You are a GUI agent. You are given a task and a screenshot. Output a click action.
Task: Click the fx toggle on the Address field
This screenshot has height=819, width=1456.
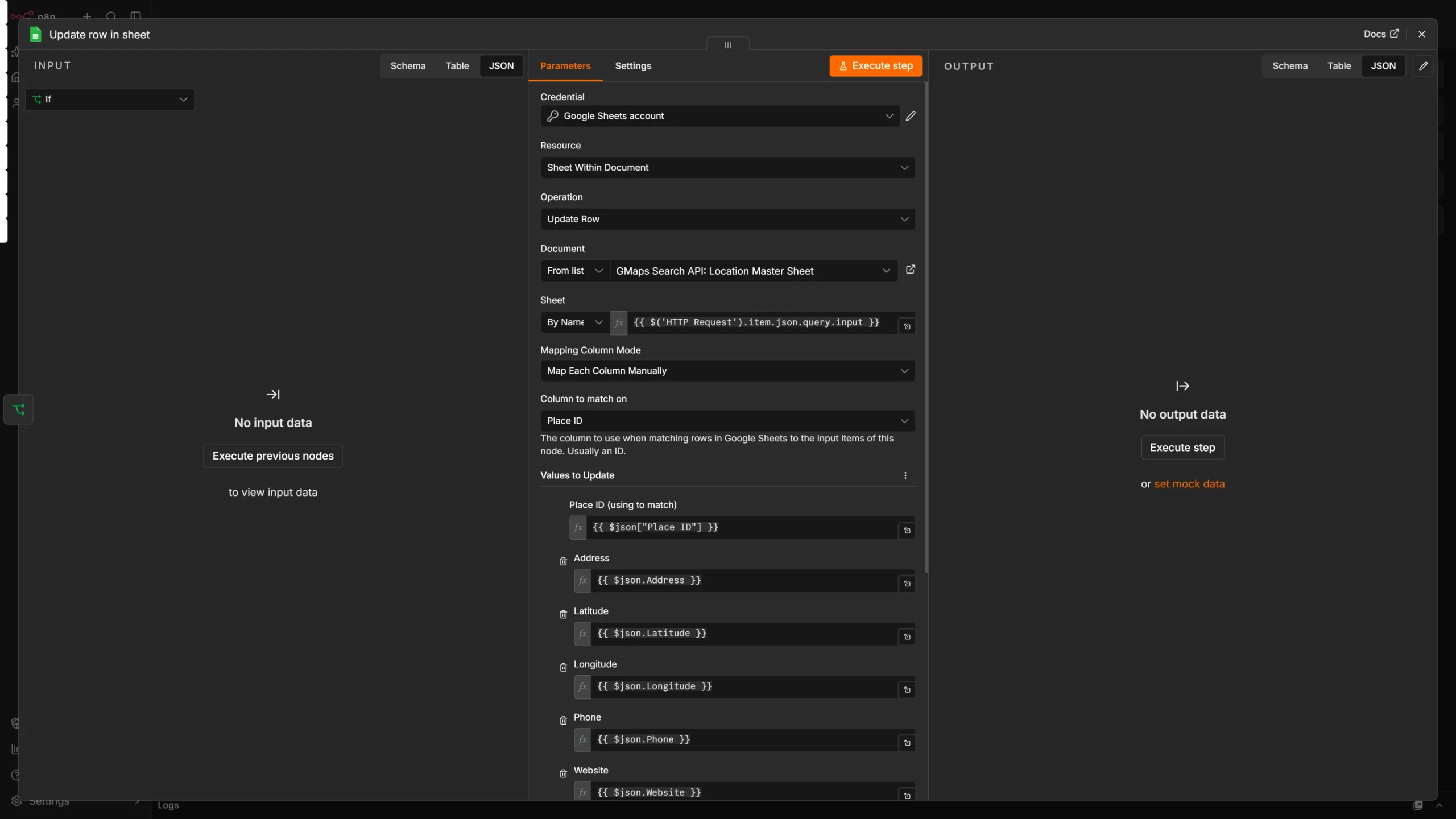[582, 580]
